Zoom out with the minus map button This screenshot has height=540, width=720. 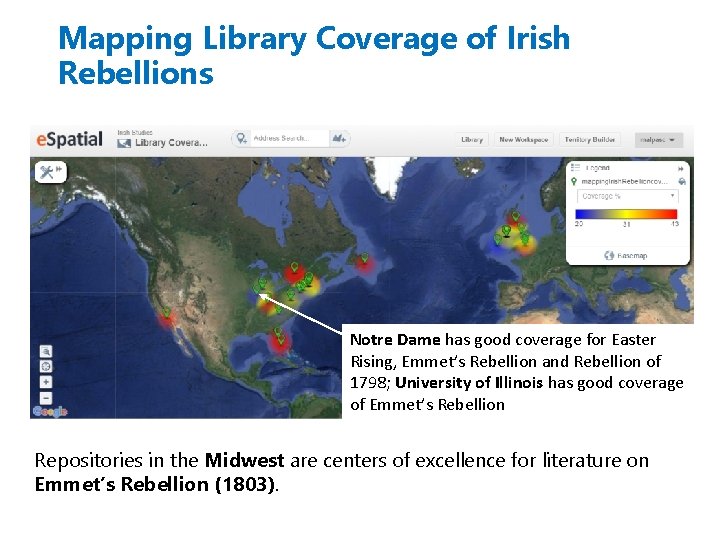(x=46, y=398)
